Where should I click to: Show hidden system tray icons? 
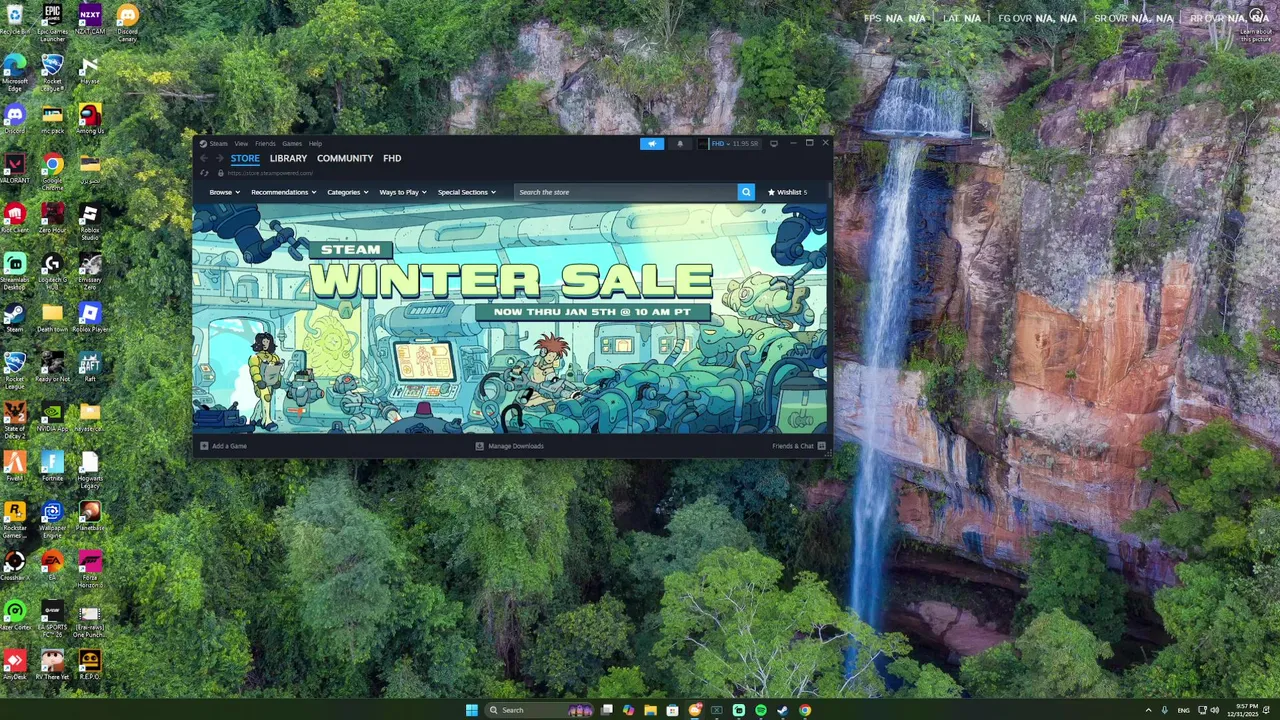[1148, 710]
